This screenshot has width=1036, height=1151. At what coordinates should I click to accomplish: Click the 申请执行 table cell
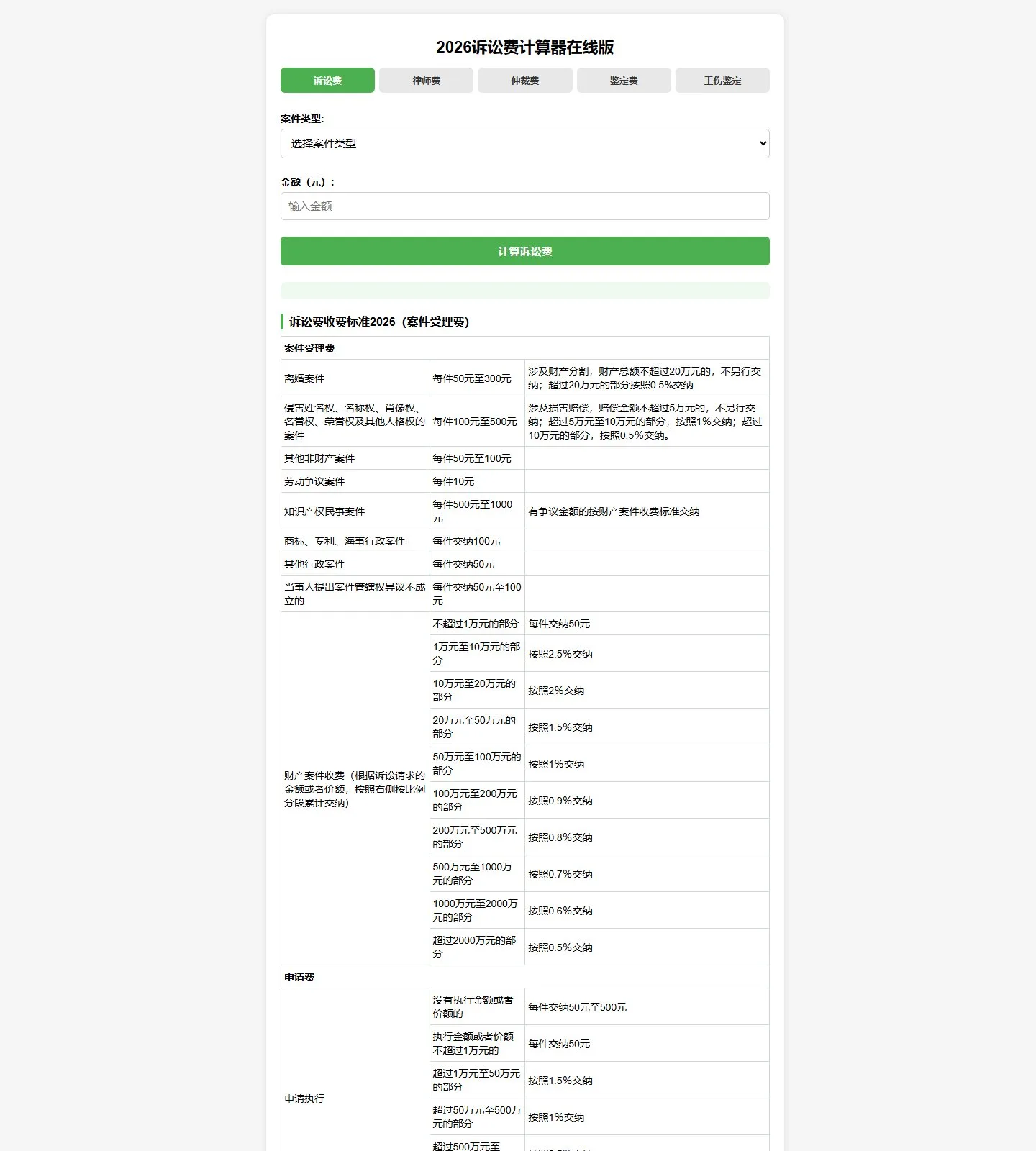click(355, 1098)
